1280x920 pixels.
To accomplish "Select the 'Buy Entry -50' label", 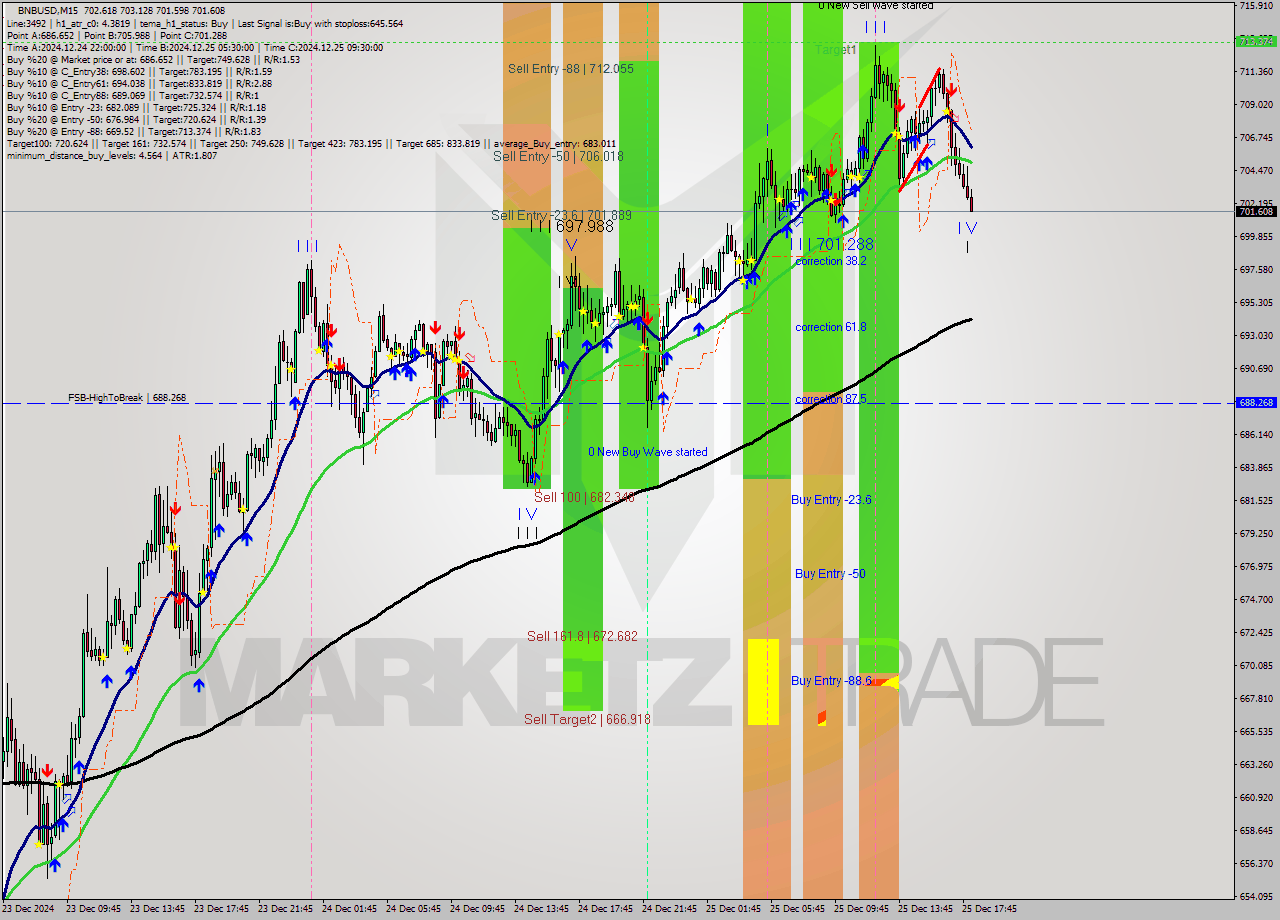I will click(830, 574).
